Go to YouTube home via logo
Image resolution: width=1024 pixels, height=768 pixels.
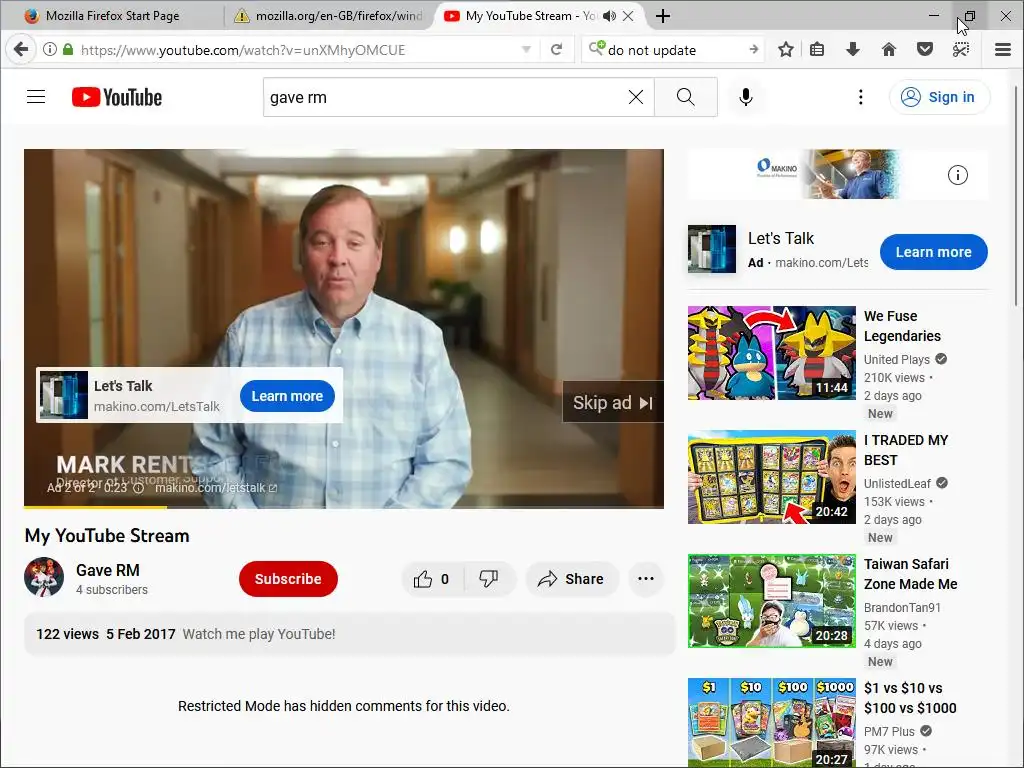coord(117,97)
